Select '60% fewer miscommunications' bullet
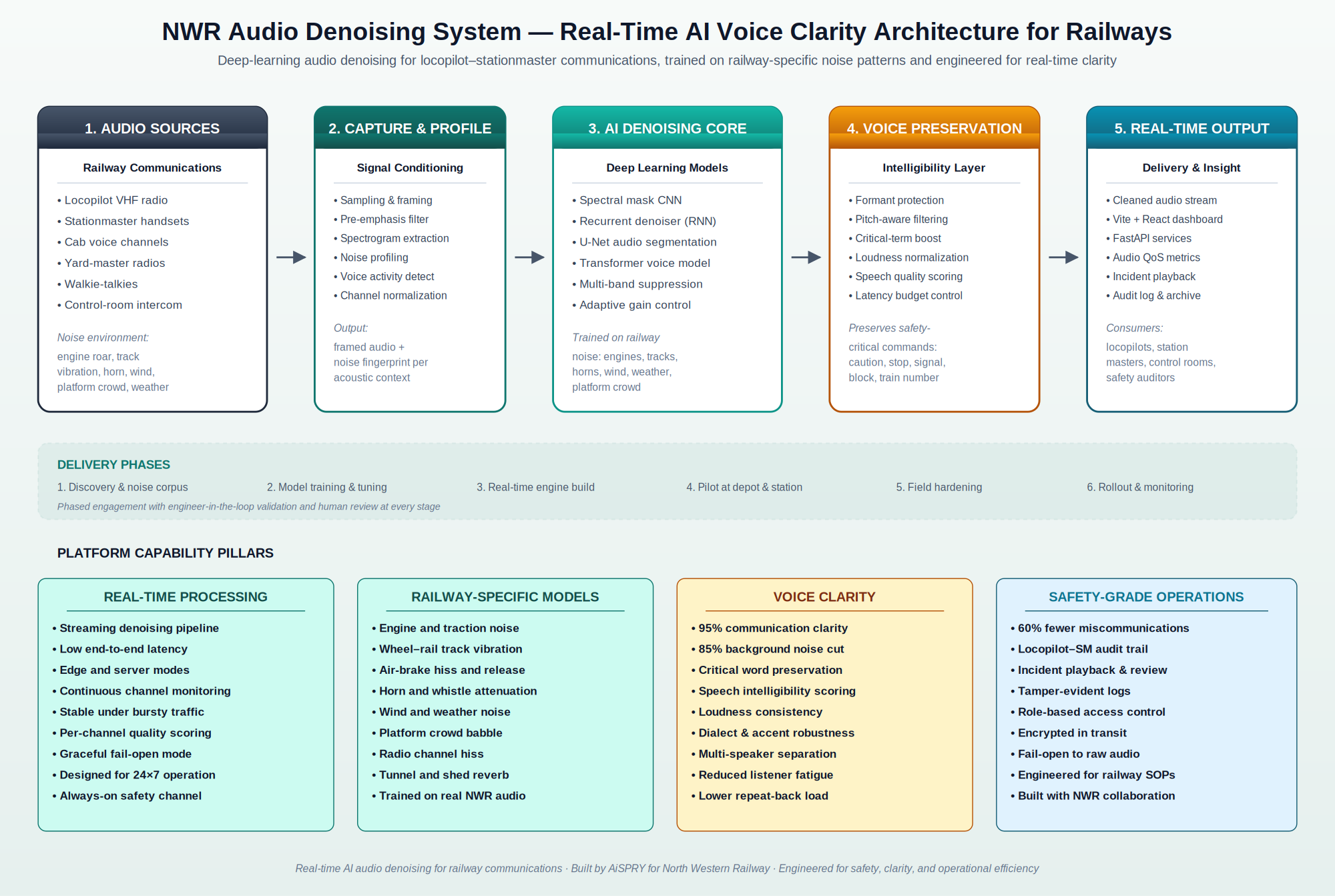This screenshot has width=1335, height=896. point(1100,628)
